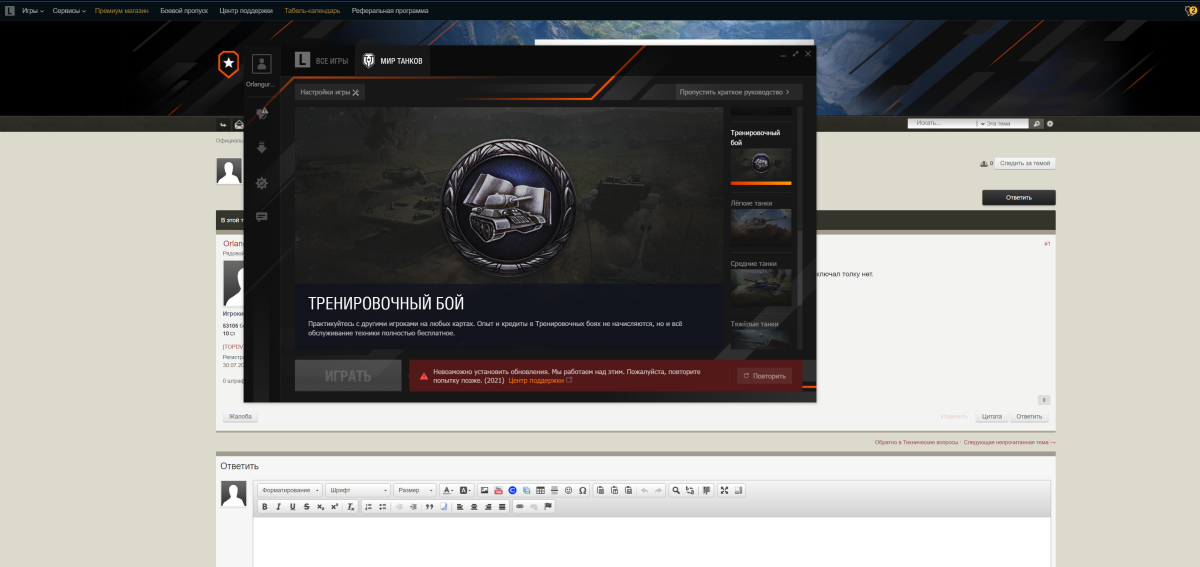Insert a bulleted list in editor
1200x567 pixels.
click(382, 507)
